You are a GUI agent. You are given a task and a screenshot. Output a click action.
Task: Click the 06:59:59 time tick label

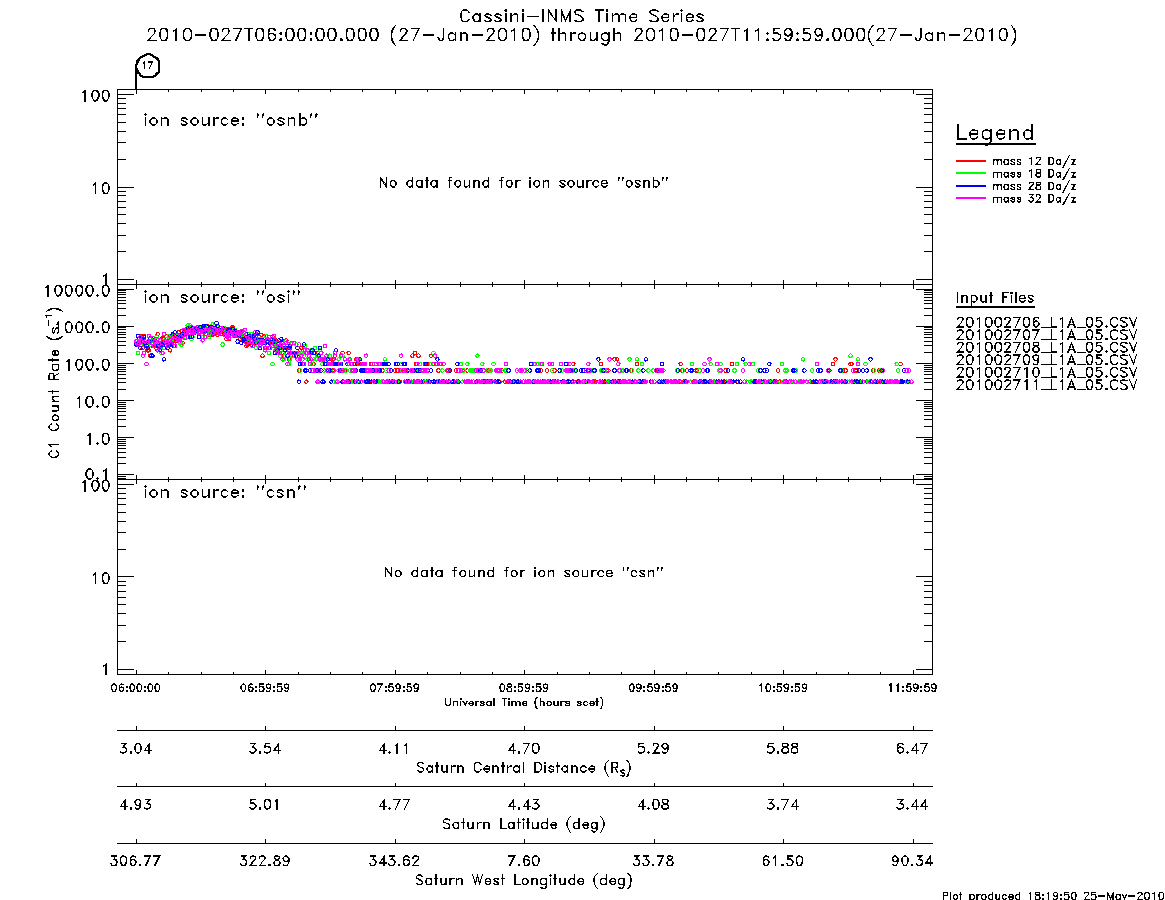pos(265,688)
